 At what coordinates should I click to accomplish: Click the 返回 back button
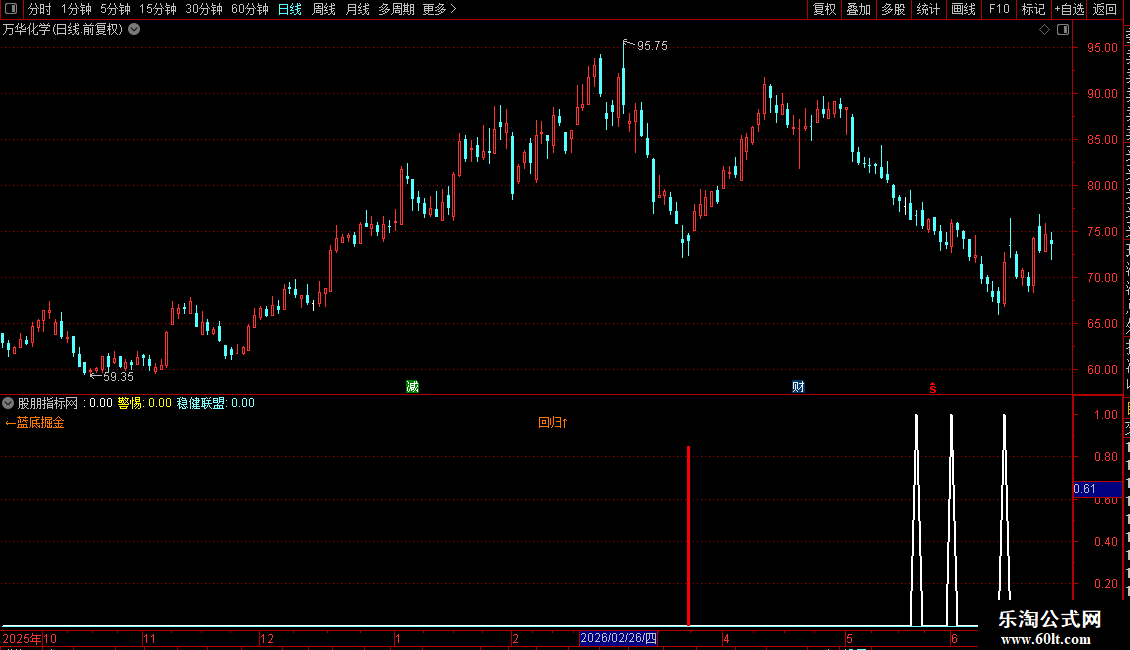pyautogui.click(x=1105, y=9)
